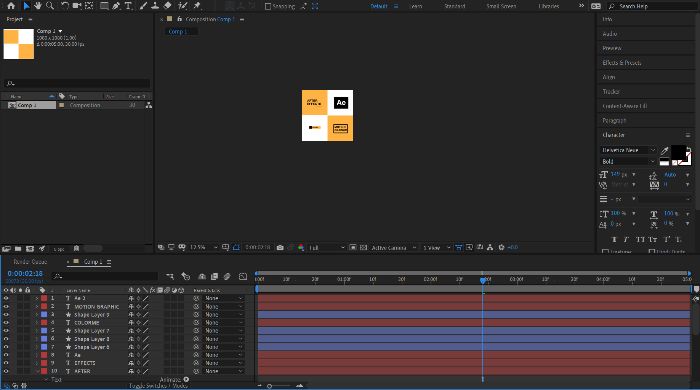Viewport: 700px width, 390px height.
Task: Switch to the Standard workspace
Action: tap(454, 6)
